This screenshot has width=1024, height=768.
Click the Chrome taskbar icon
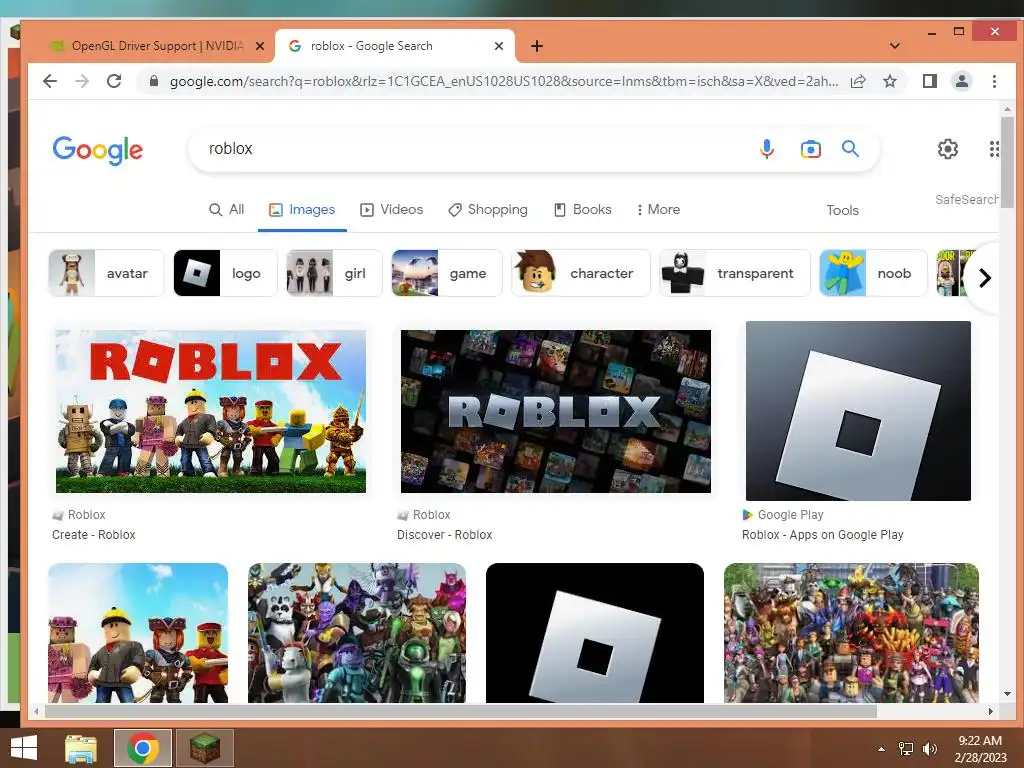click(x=143, y=748)
